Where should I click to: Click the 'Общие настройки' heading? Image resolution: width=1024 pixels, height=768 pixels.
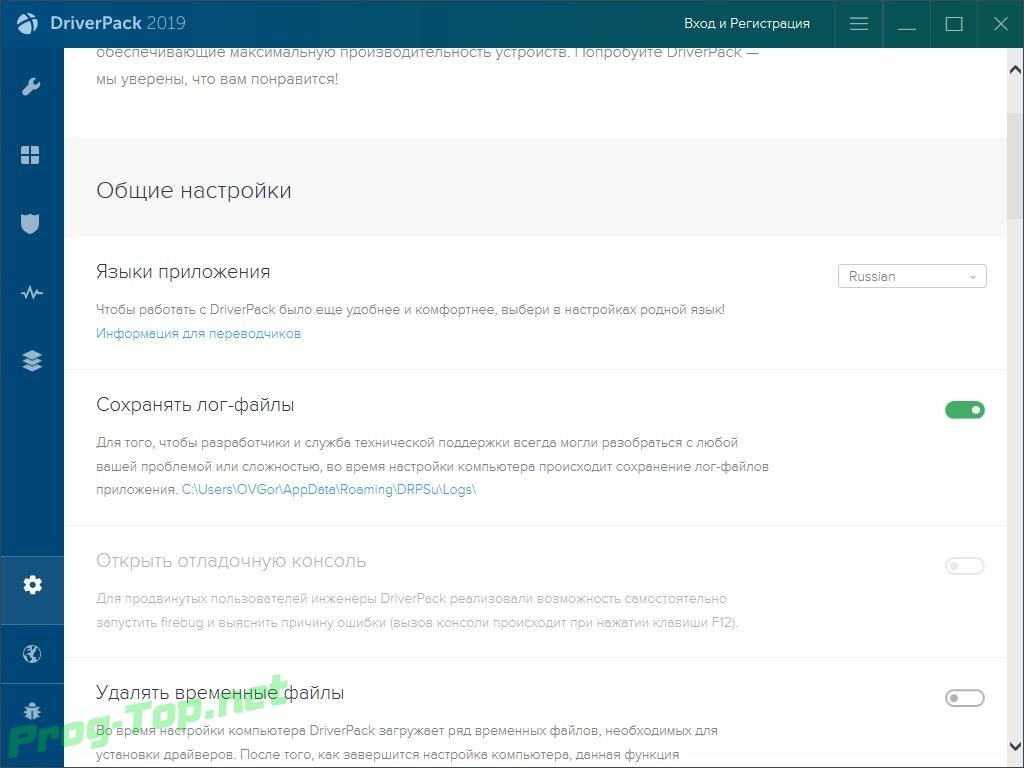point(194,191)
